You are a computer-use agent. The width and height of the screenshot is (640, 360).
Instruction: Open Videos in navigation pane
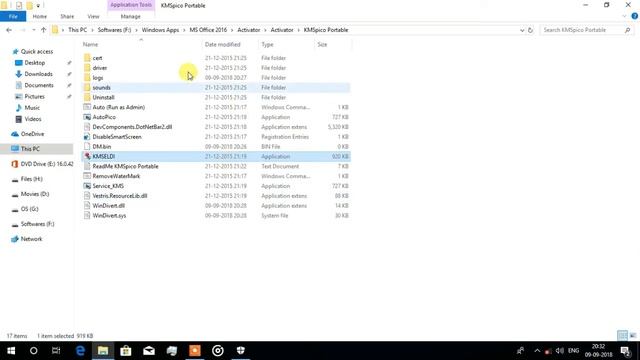coord(33,119)
